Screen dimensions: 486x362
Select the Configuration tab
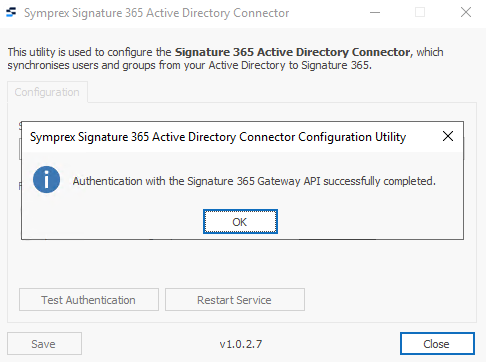(47, 92)
